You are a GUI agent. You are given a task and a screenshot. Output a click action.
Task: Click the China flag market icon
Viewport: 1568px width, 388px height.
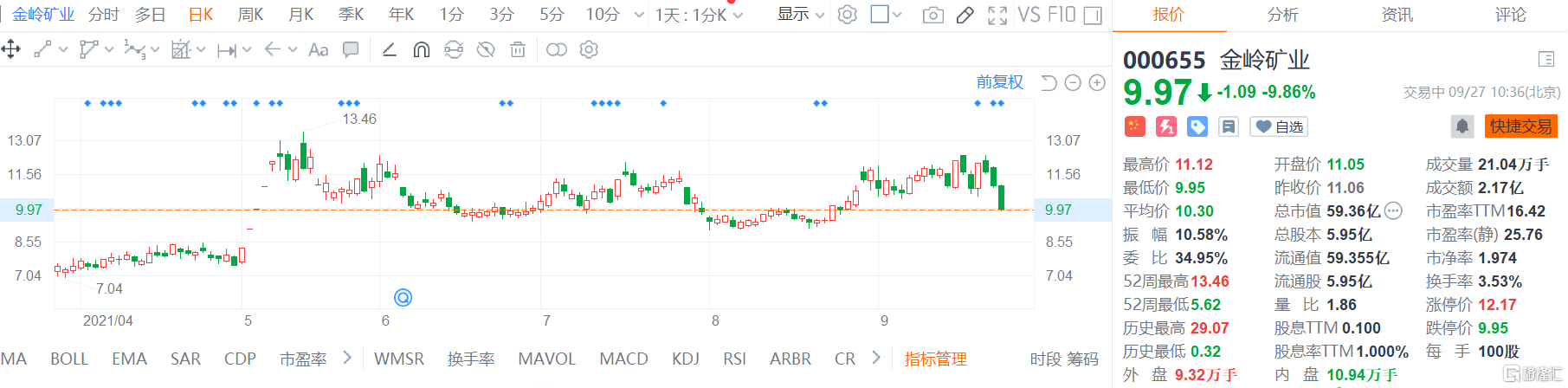click(x=1134, y=126)
